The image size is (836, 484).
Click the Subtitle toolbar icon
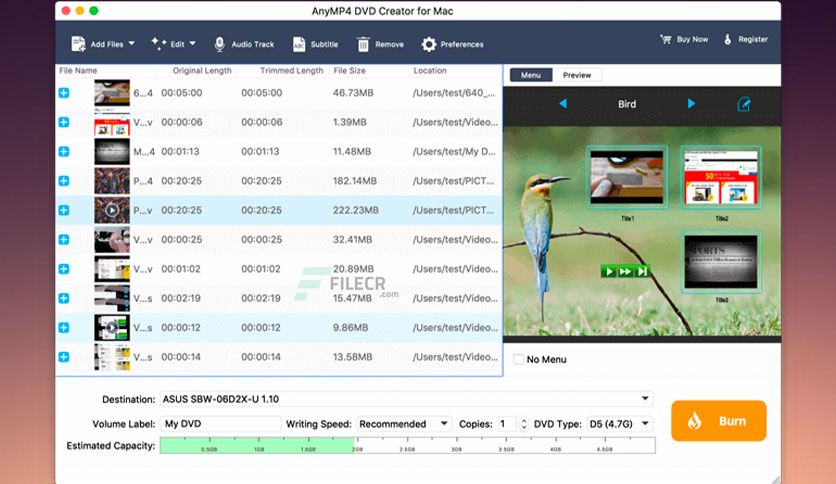point(299,44)
